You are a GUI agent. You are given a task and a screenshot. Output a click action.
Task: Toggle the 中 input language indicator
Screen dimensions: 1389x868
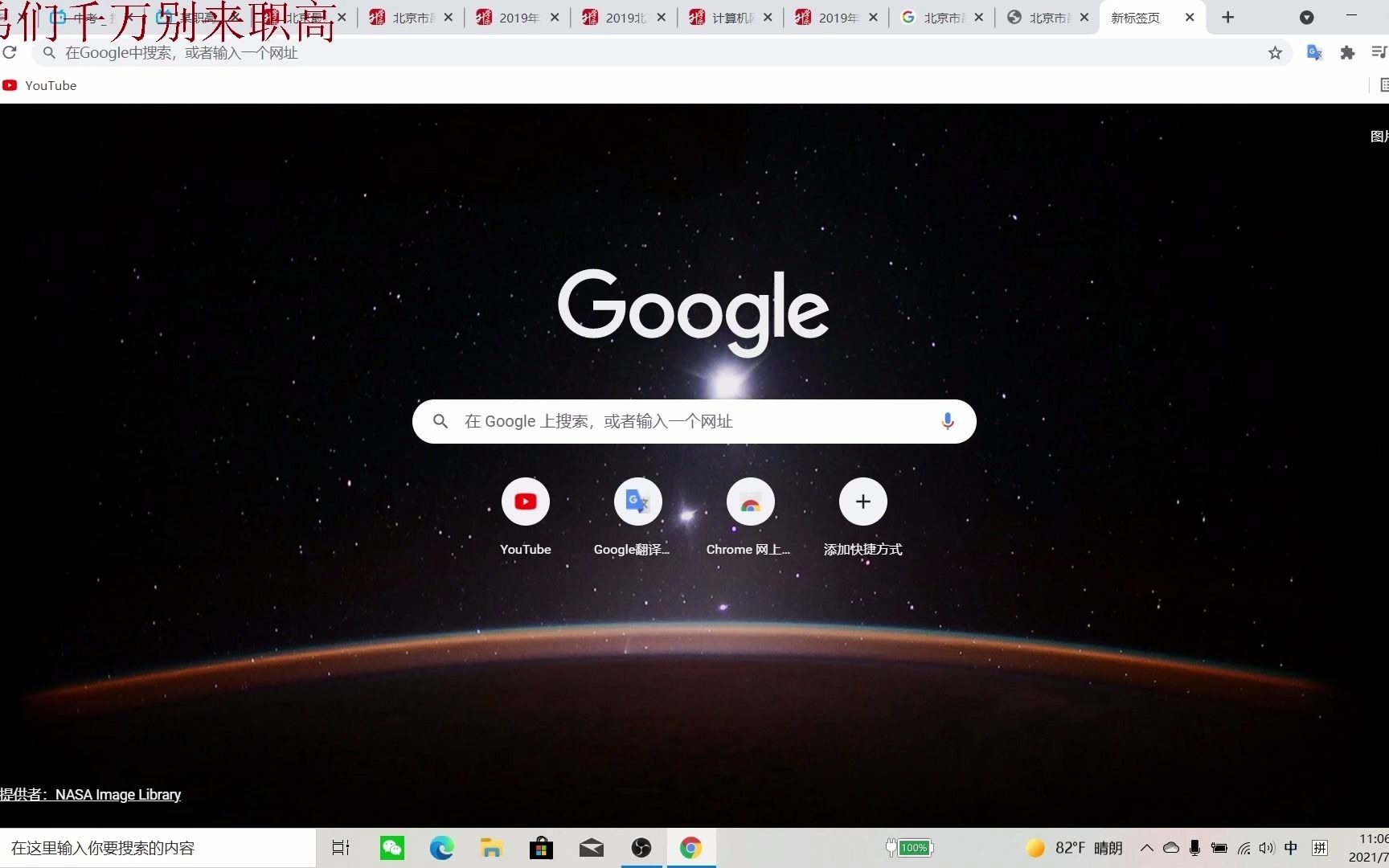[x=1291, y=848]
